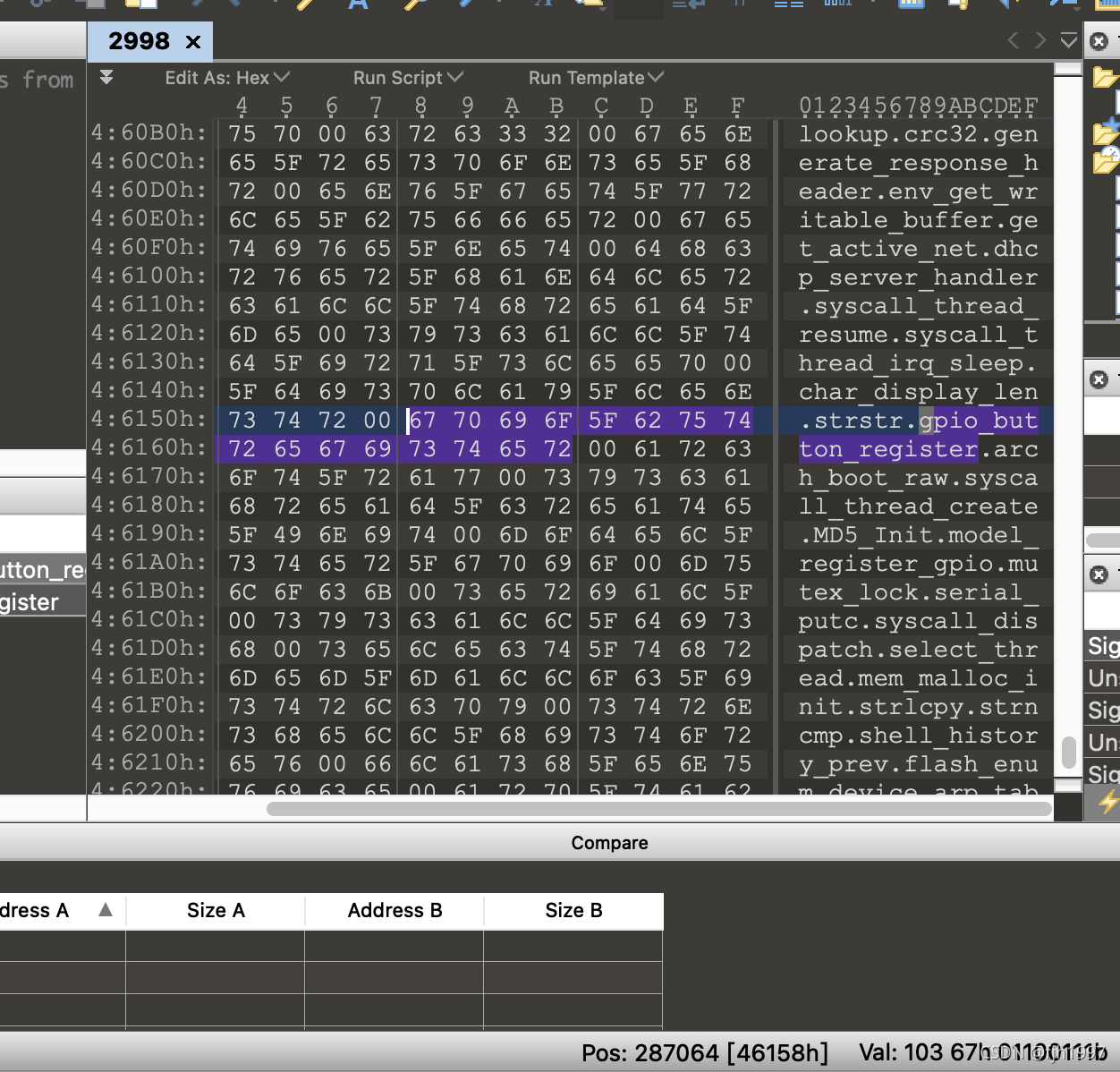Close the side panel containing folder icons
The image size is (1120, 1072).
1099,41
